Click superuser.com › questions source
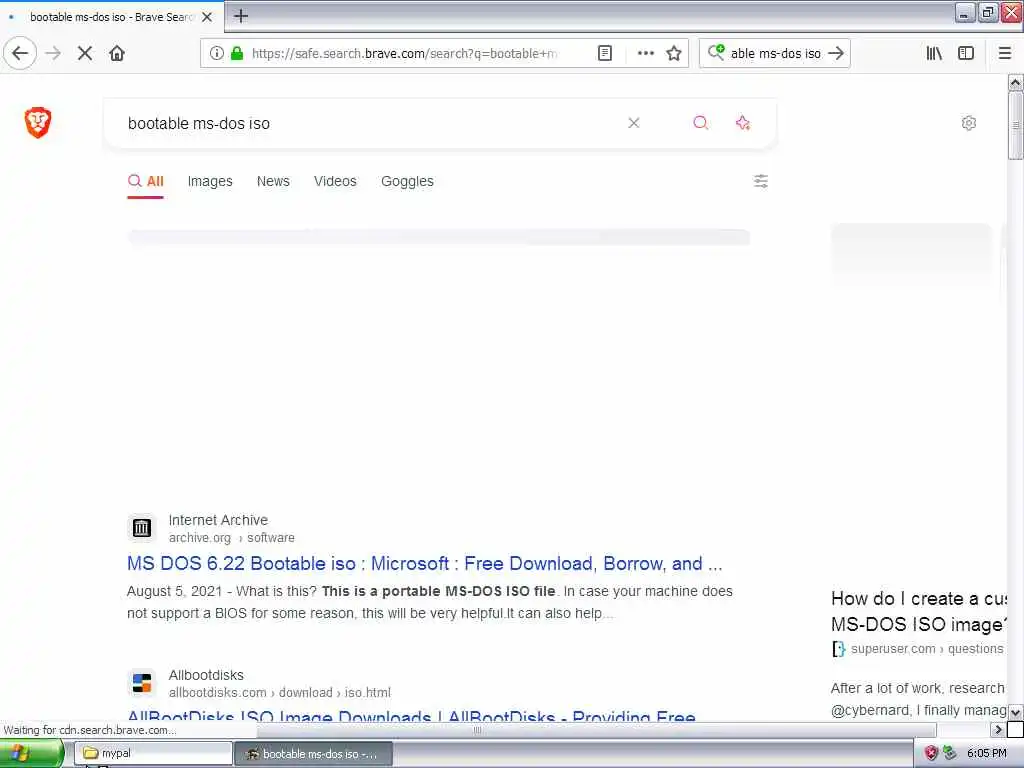This screenshot has height=768, width=1024. (927, 649)
